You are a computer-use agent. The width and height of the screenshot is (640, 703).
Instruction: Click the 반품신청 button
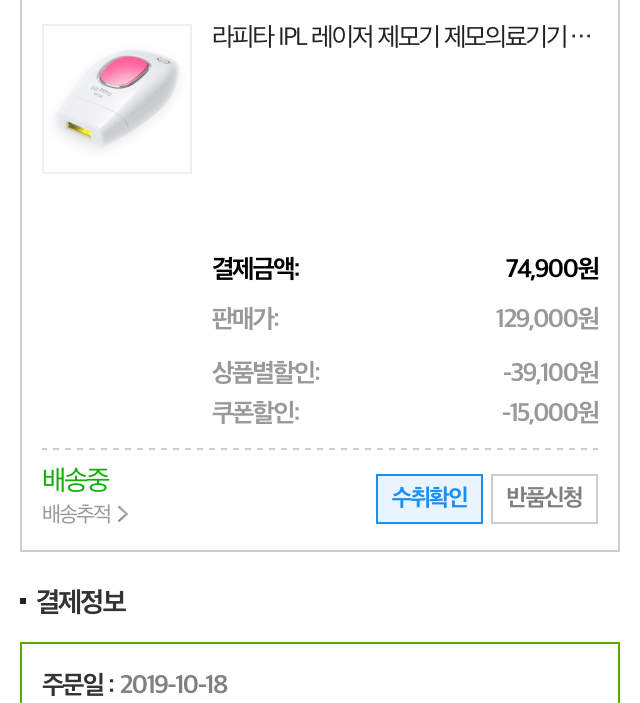544,498
